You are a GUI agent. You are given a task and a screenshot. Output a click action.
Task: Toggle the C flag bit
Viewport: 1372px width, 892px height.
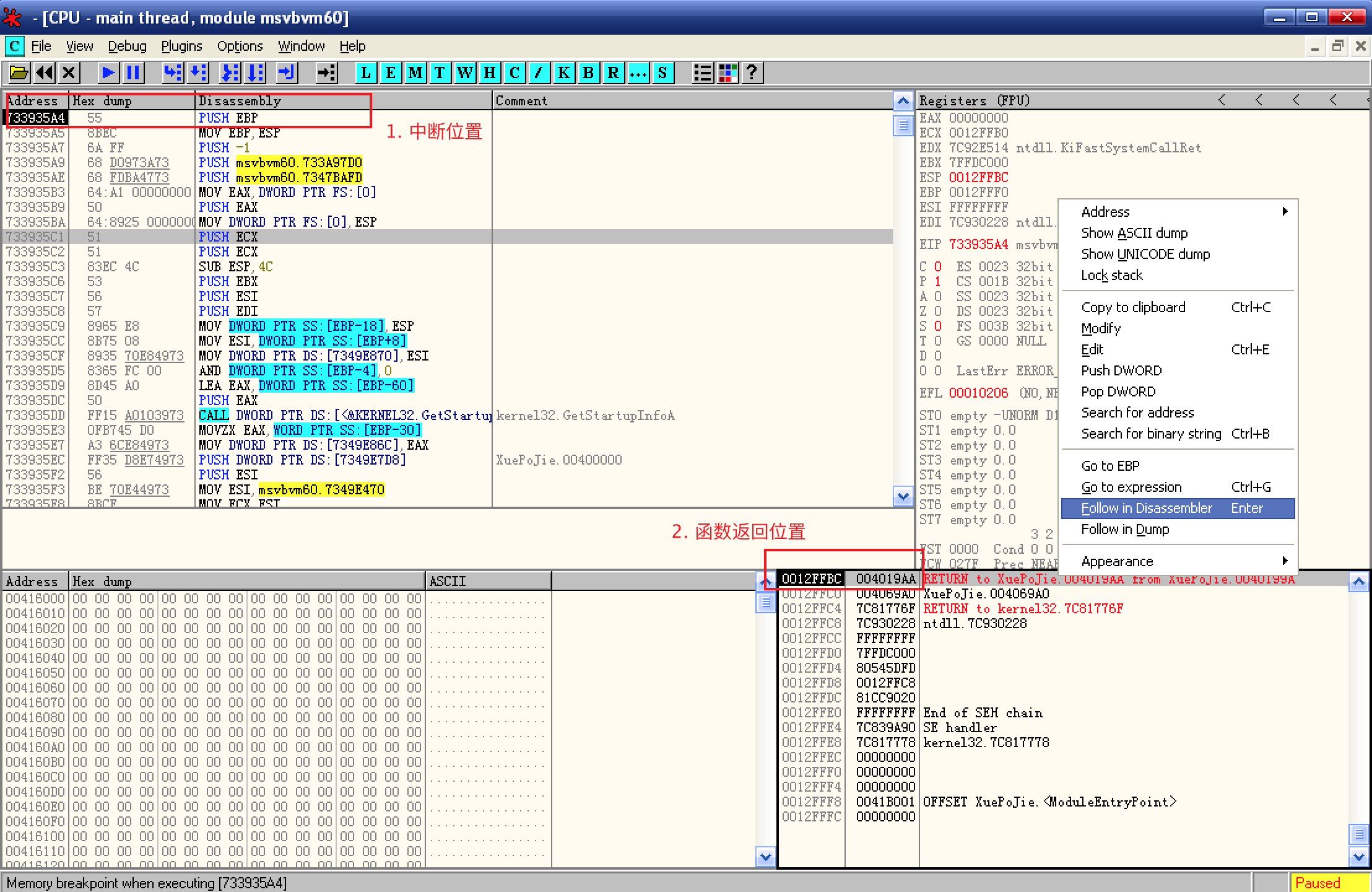937,267
